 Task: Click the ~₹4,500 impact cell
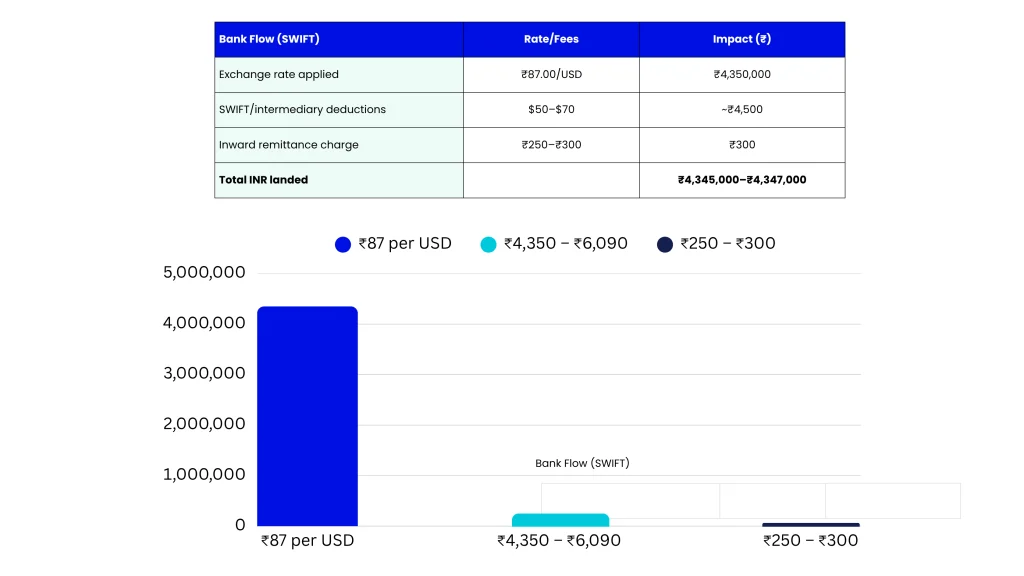[x=741, y=110]
